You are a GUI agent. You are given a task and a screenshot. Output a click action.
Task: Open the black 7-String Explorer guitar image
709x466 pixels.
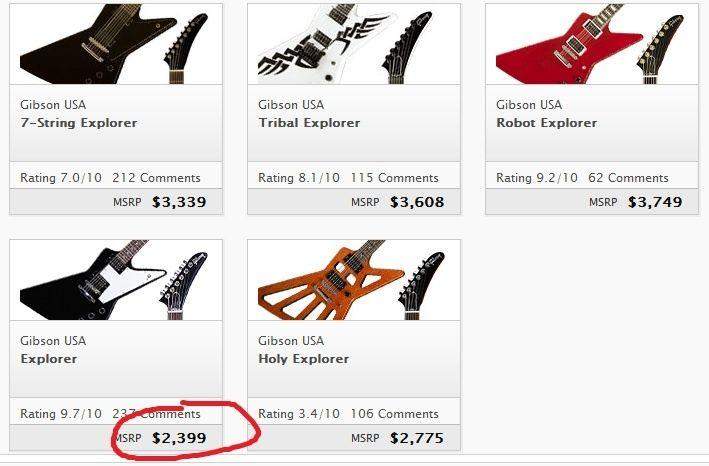click(116, 44)
